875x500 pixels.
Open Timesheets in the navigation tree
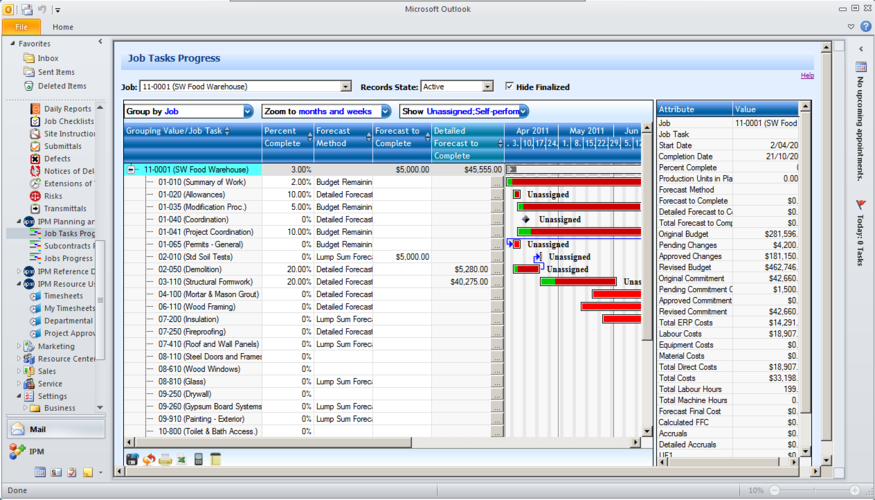(x=63, y=296)
